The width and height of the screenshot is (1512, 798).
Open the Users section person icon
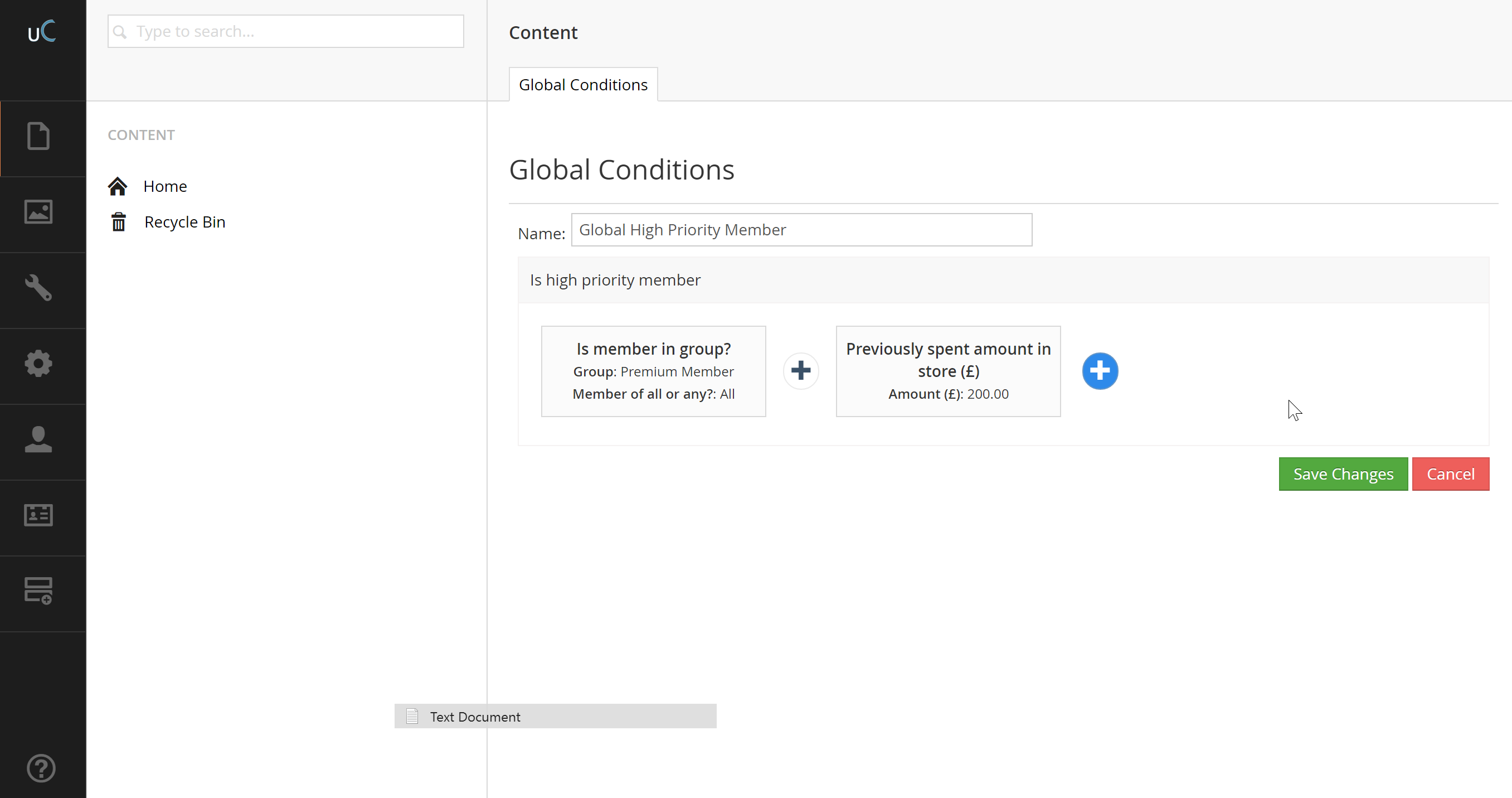(38, 439)
